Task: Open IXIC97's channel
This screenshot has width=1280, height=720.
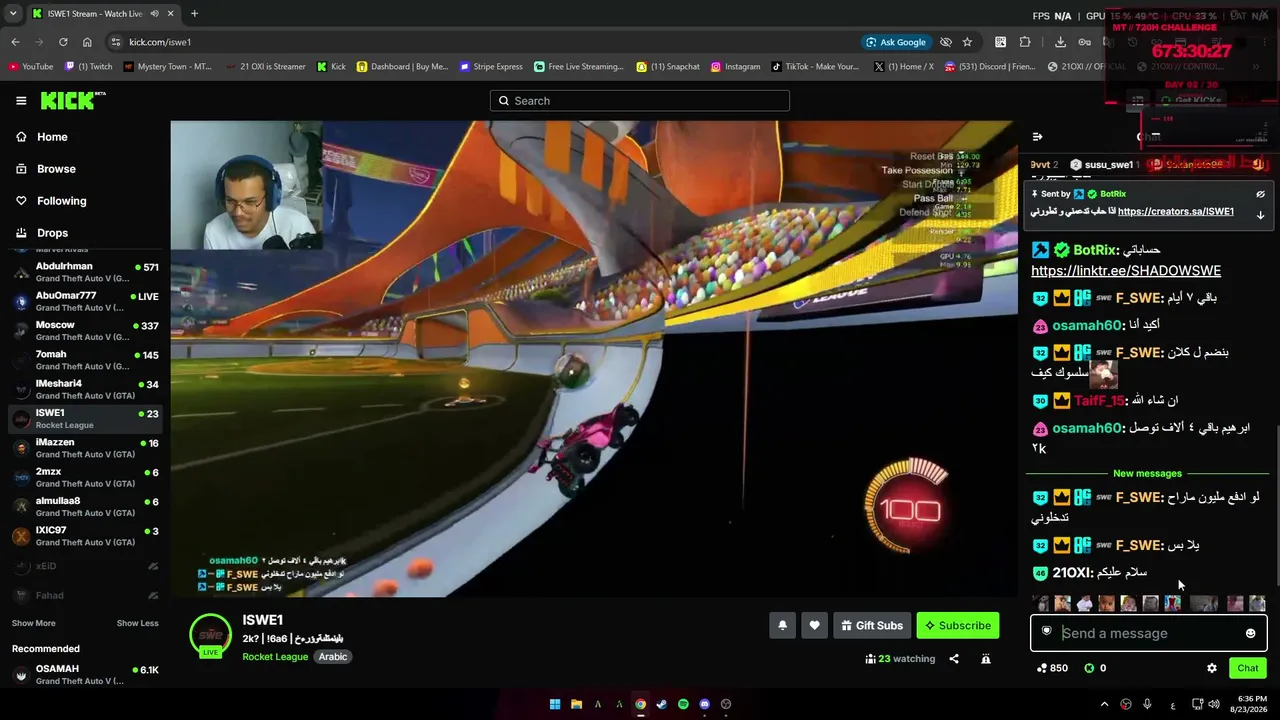Action: [x=85, y=536]
